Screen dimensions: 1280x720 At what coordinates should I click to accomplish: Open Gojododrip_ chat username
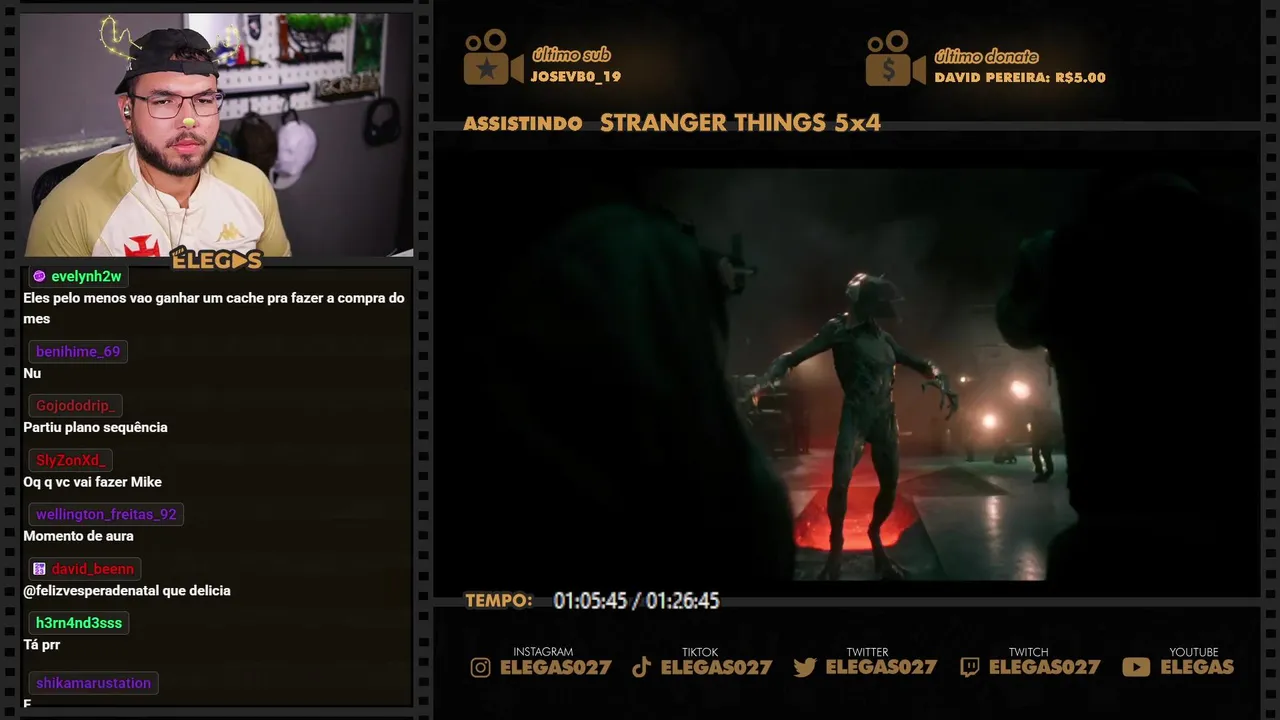coord(76,406)
